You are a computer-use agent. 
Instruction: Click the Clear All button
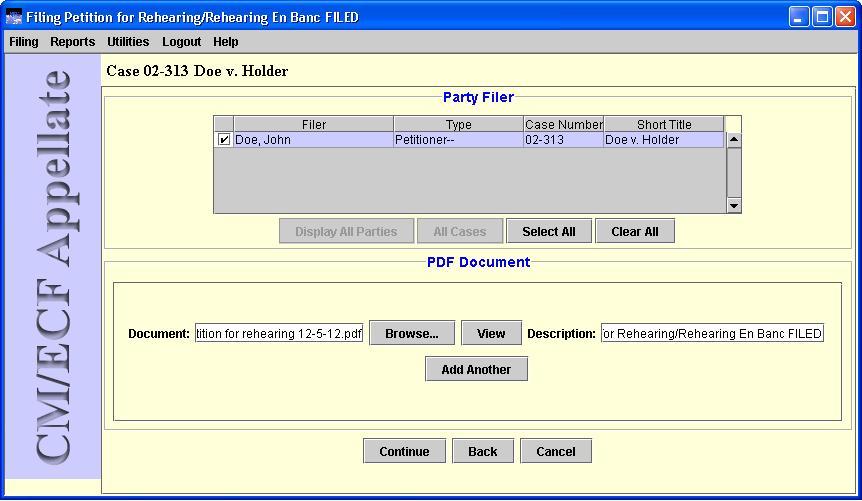click(634, 232)
